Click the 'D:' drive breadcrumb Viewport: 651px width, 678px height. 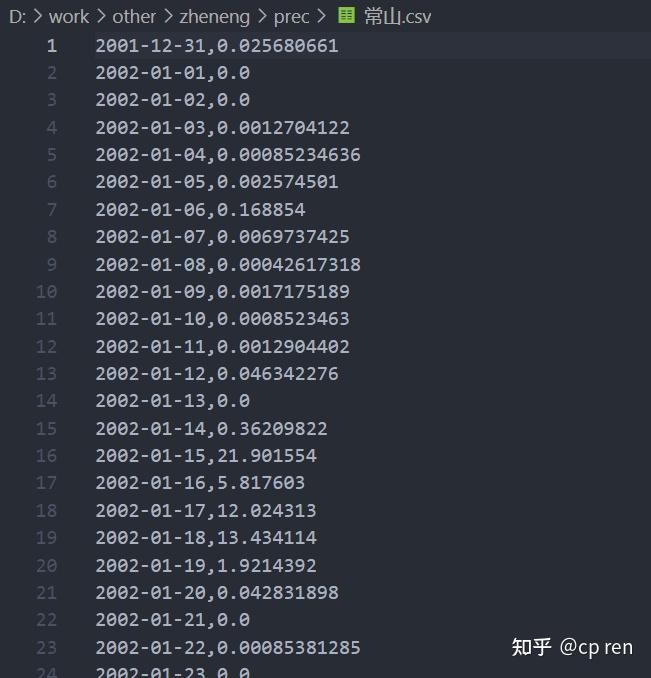[17, 17]
